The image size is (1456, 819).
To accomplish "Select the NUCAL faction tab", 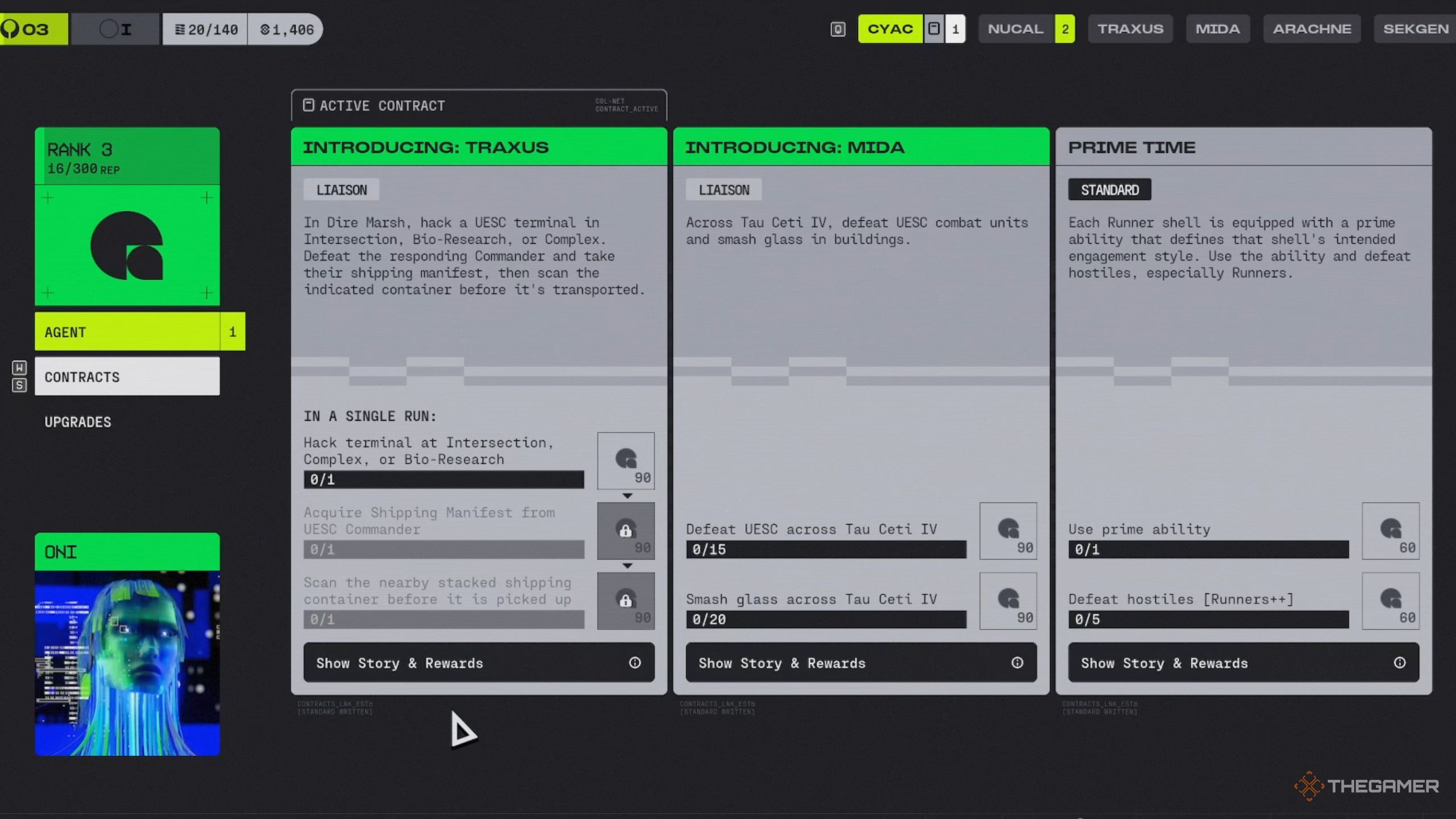I will click(1016, 29).
